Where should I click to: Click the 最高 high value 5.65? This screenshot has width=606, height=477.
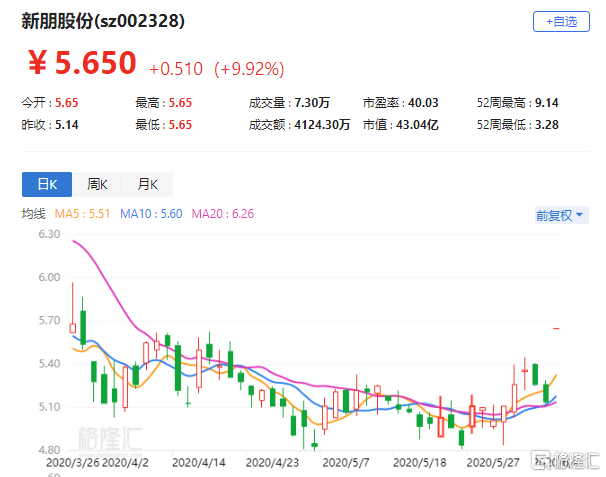click(x=180, y=103)
